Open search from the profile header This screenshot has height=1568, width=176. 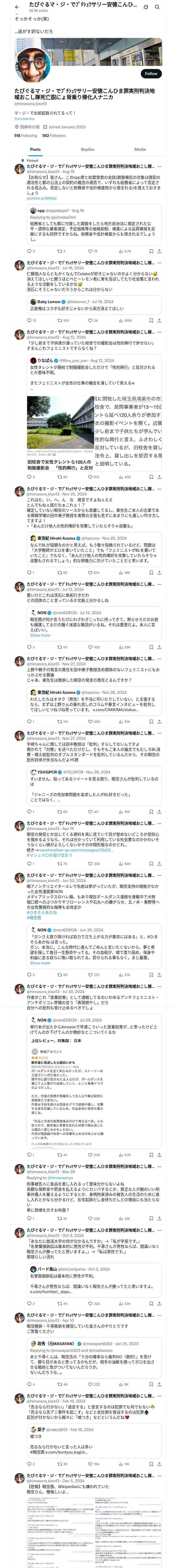(157, 7)
